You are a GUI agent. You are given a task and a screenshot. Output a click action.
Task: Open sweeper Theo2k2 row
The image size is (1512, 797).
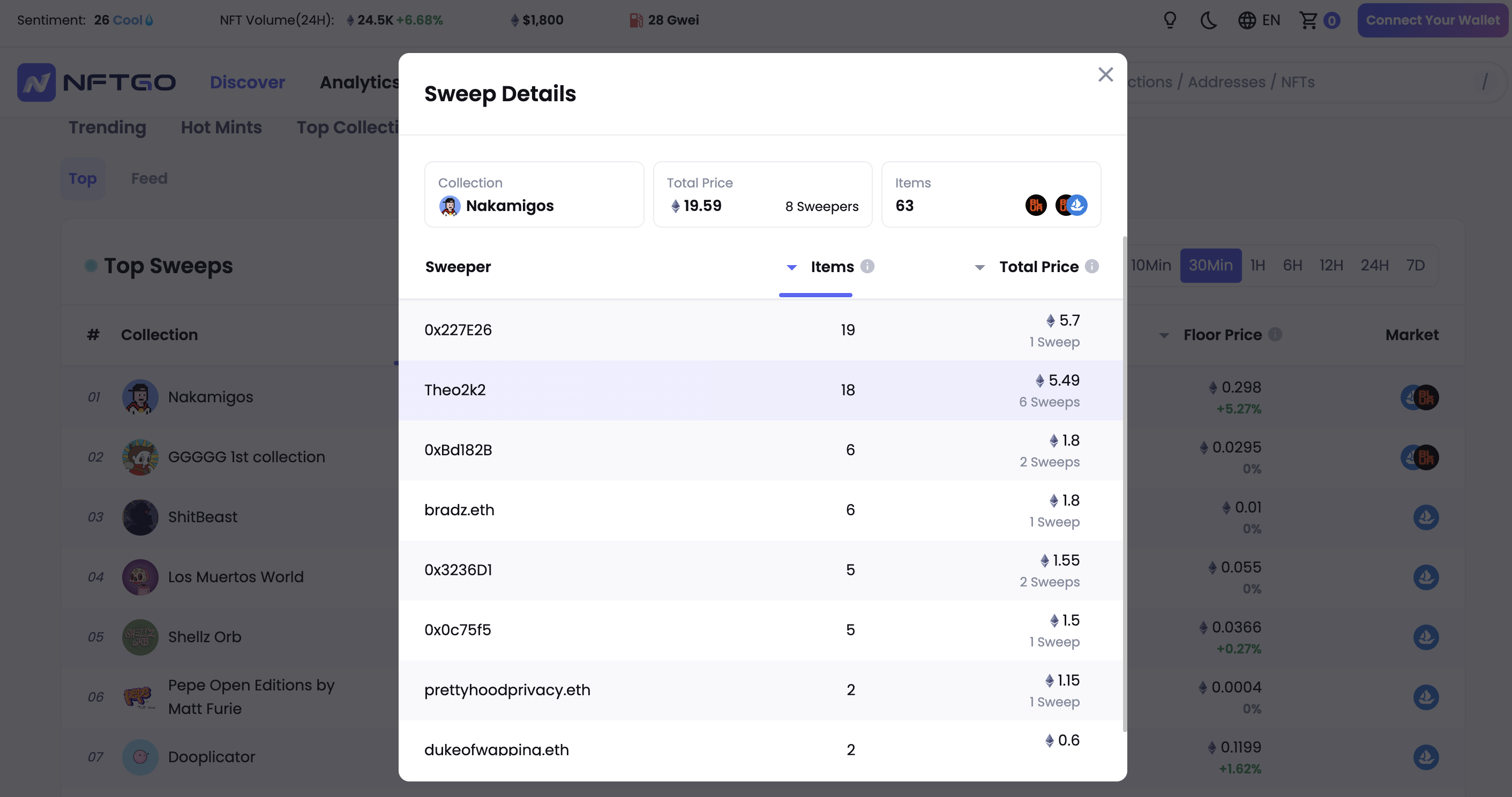tap(455, 390)
